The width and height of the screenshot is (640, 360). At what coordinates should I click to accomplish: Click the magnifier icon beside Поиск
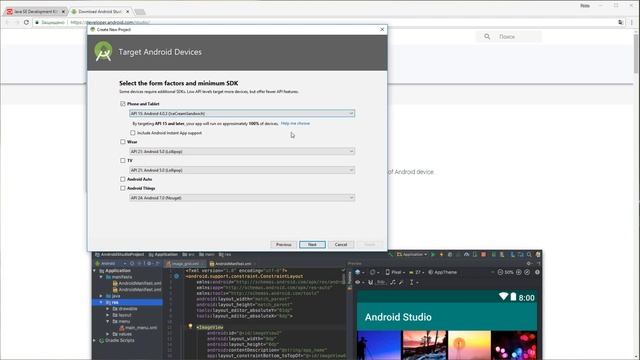487,37
